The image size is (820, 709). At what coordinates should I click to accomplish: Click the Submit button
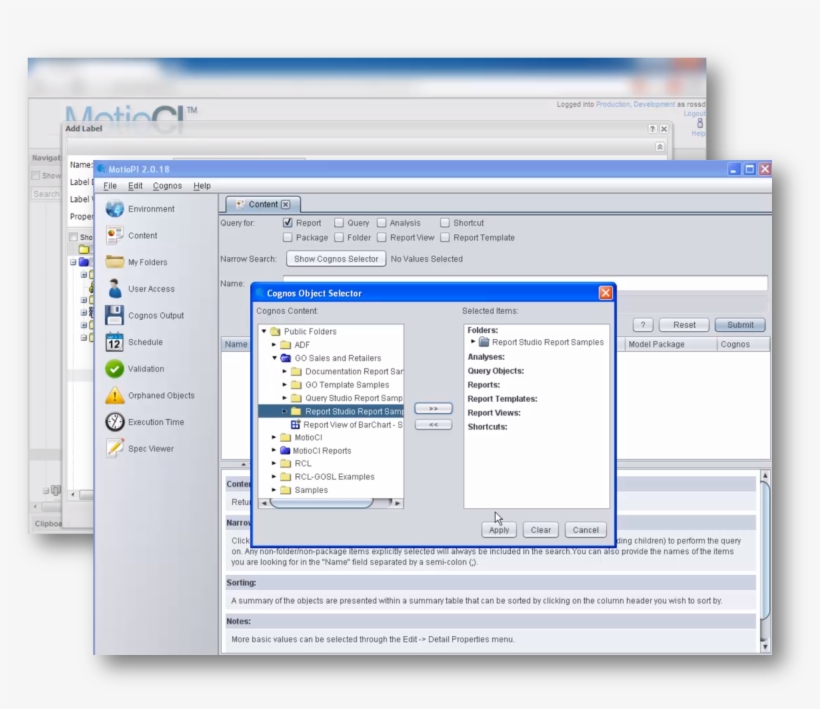[740, 325]
